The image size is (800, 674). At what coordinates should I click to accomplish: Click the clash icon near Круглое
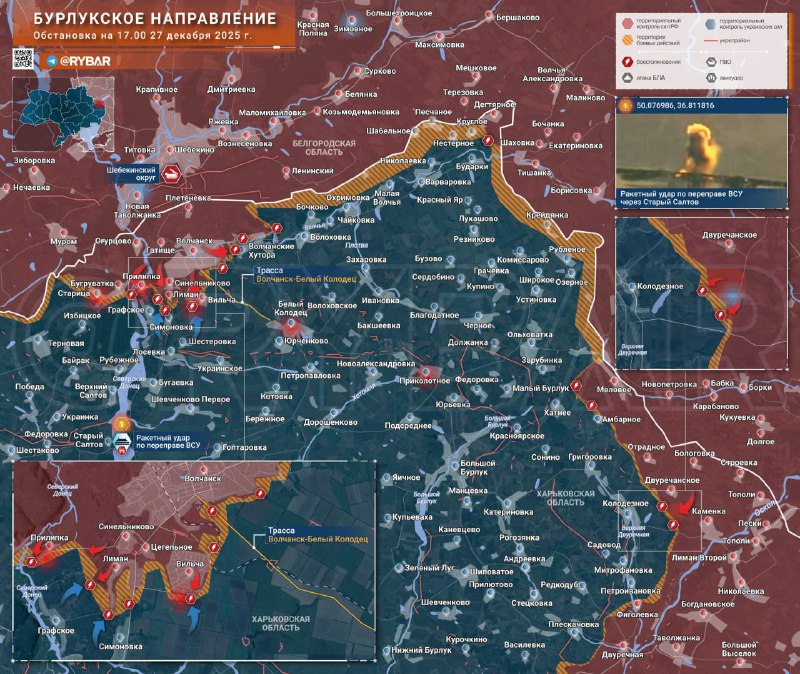click(488, 143)
